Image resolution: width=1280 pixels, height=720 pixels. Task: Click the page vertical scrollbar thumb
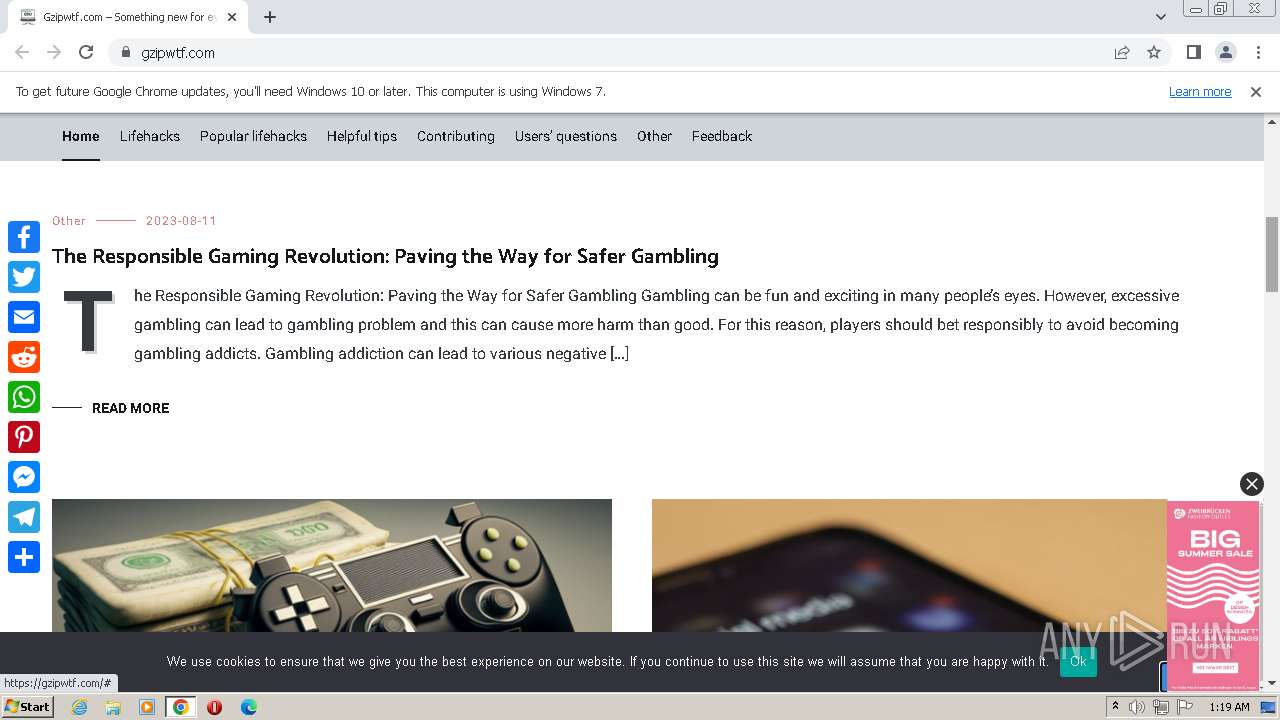tap(1272, 253)
